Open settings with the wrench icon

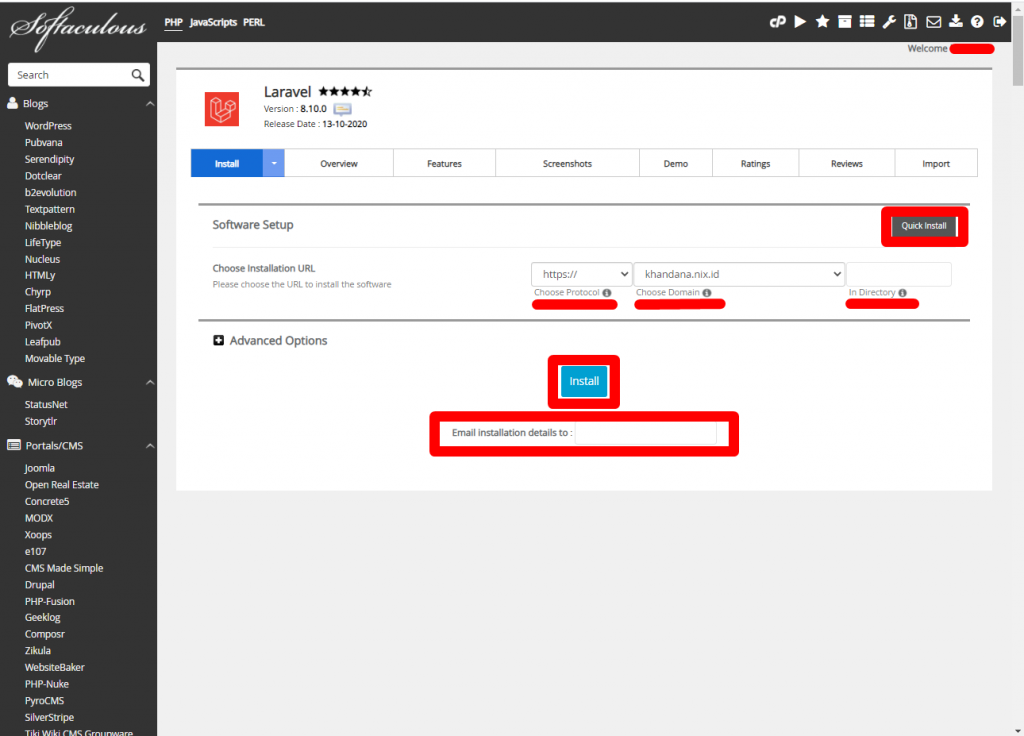click(x=890, y=21)
